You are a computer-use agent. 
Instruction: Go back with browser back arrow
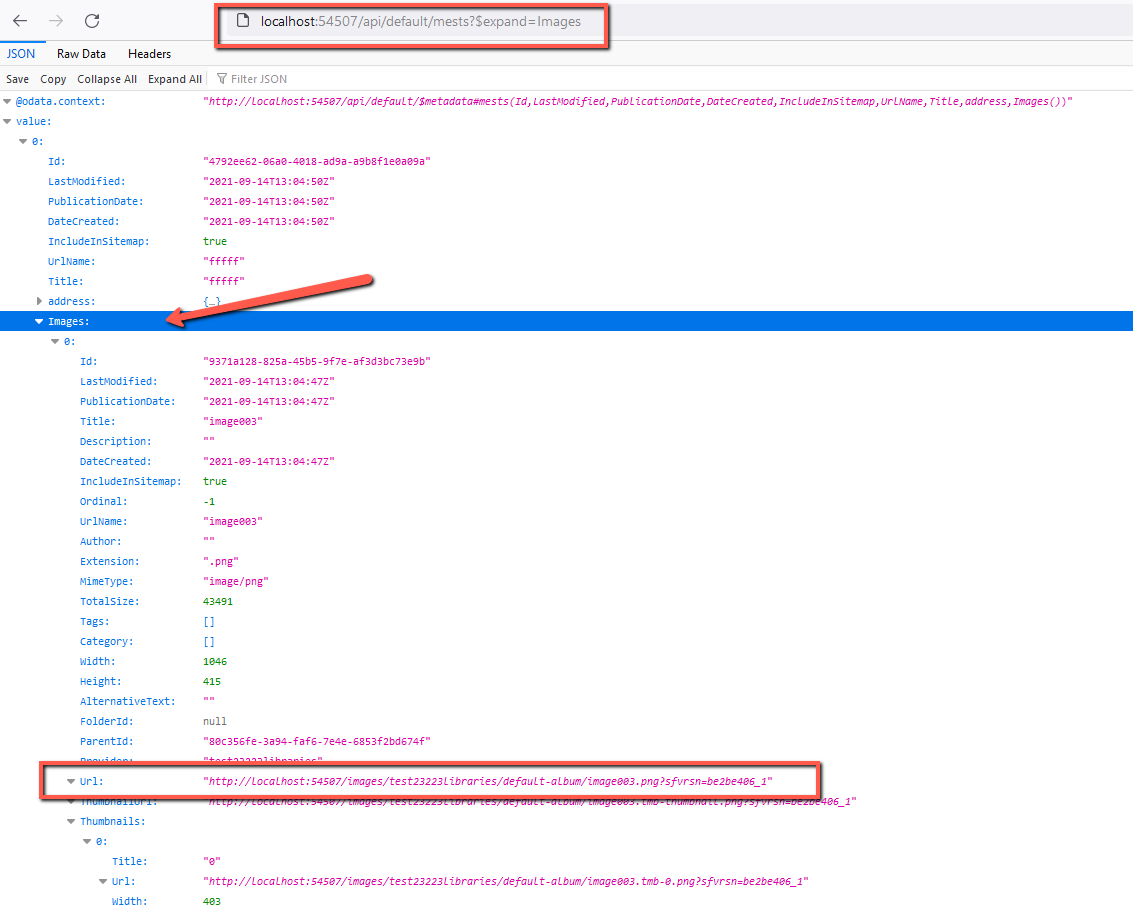click(x=20, y=21)
